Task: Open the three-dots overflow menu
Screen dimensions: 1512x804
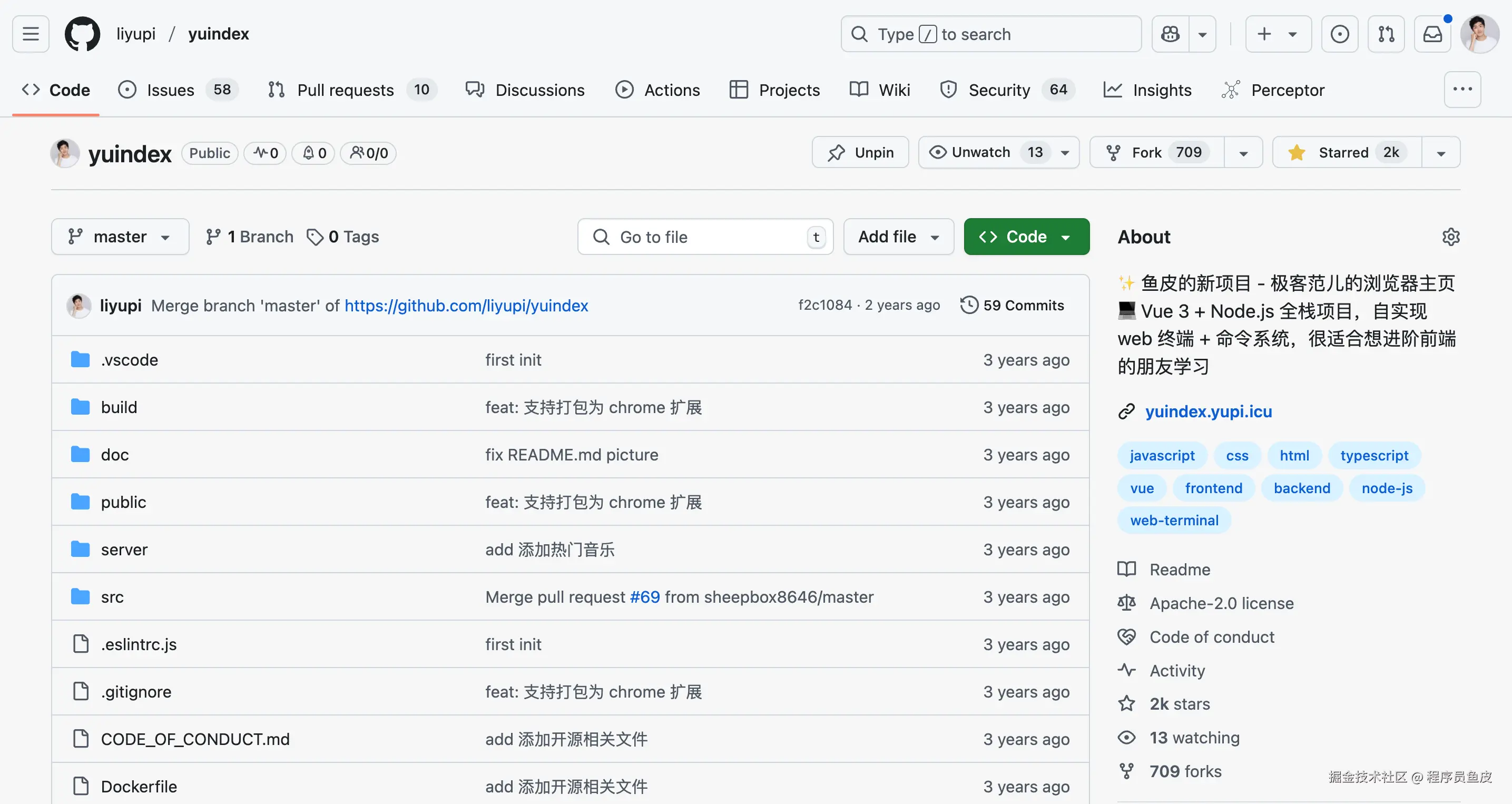Action: click(x=1462, y=89)
